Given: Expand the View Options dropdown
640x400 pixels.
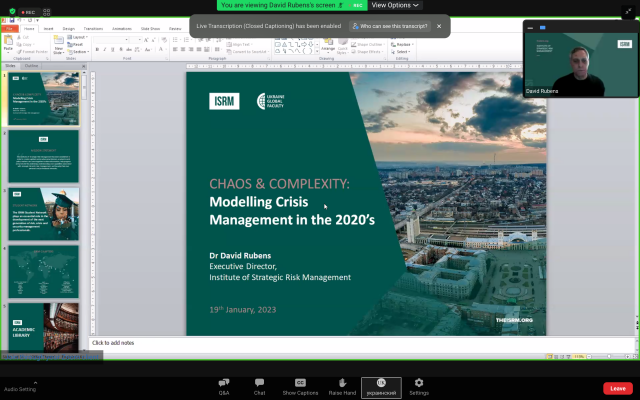Looking at the screenshot, I should pyautogui.click(x=396, y=5).
